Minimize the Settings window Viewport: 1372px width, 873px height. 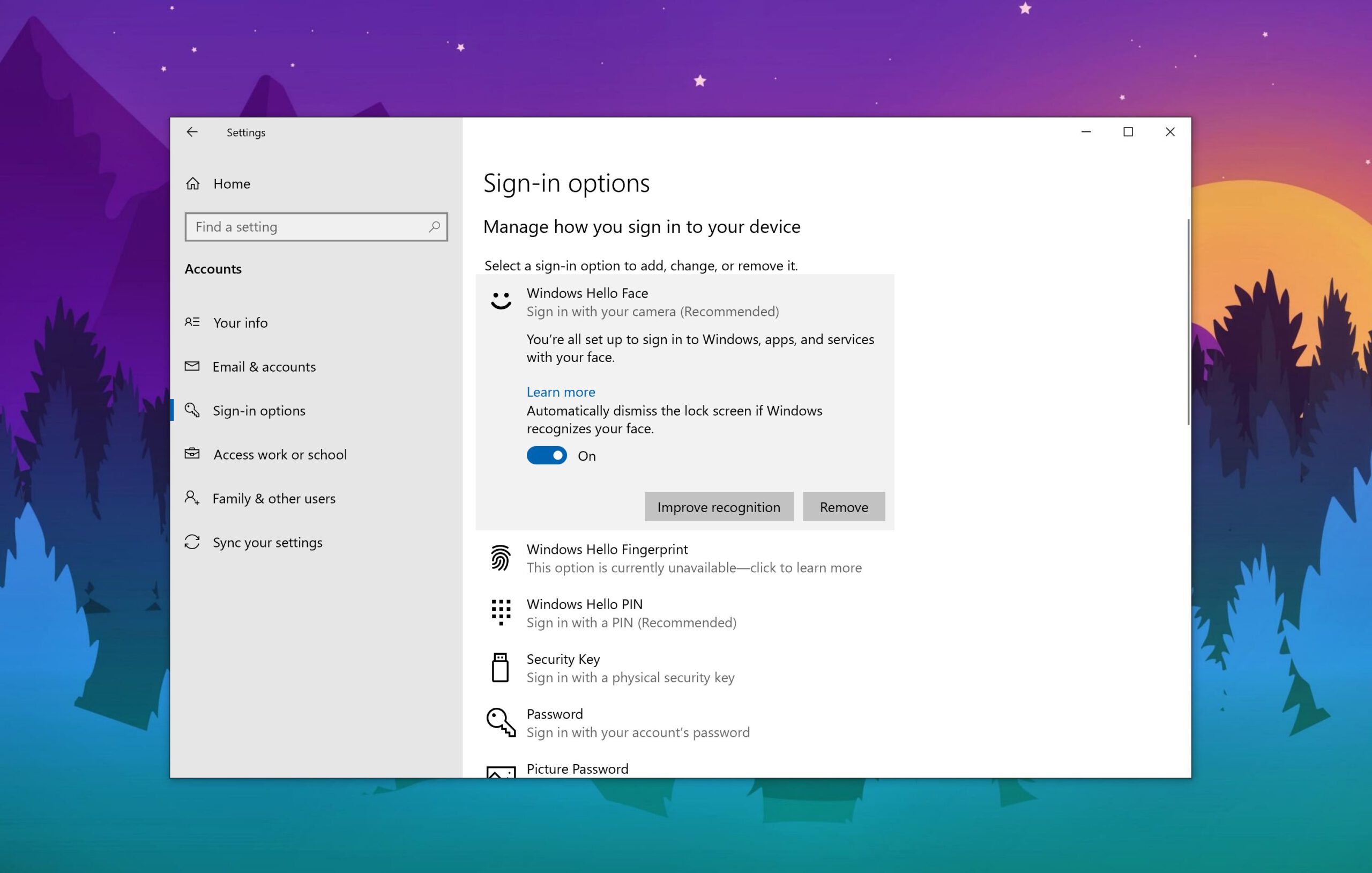1086,132
